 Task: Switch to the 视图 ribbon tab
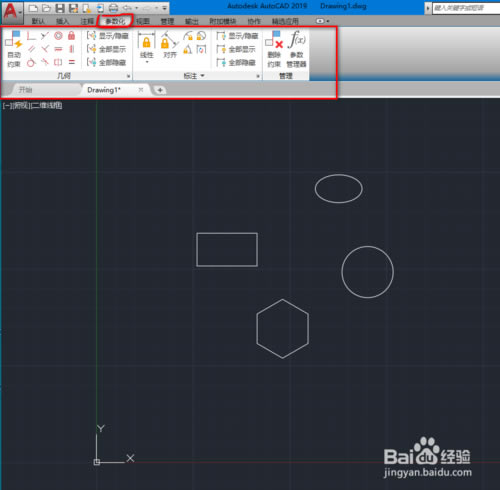tap(143, 21)
